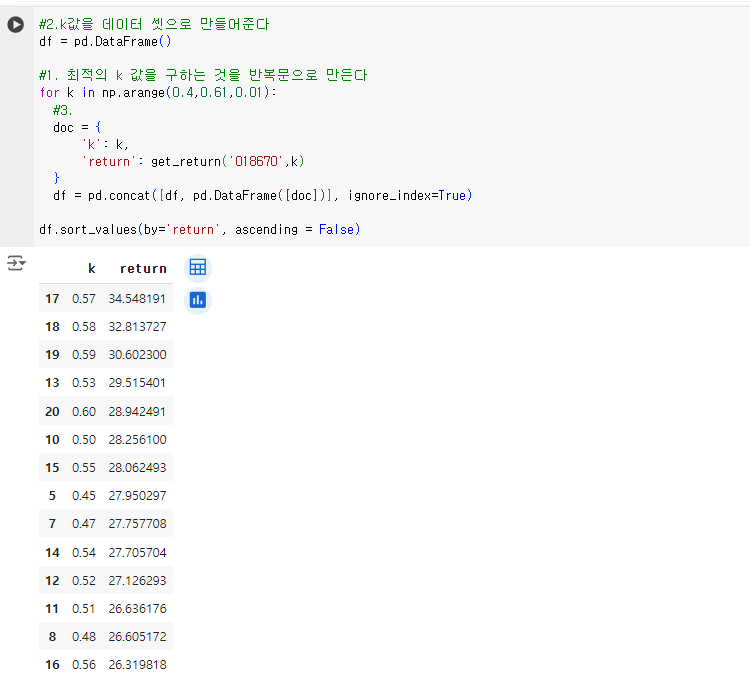Click the 'doc = {' code line

pyautogui.click(x=77, y=127)
